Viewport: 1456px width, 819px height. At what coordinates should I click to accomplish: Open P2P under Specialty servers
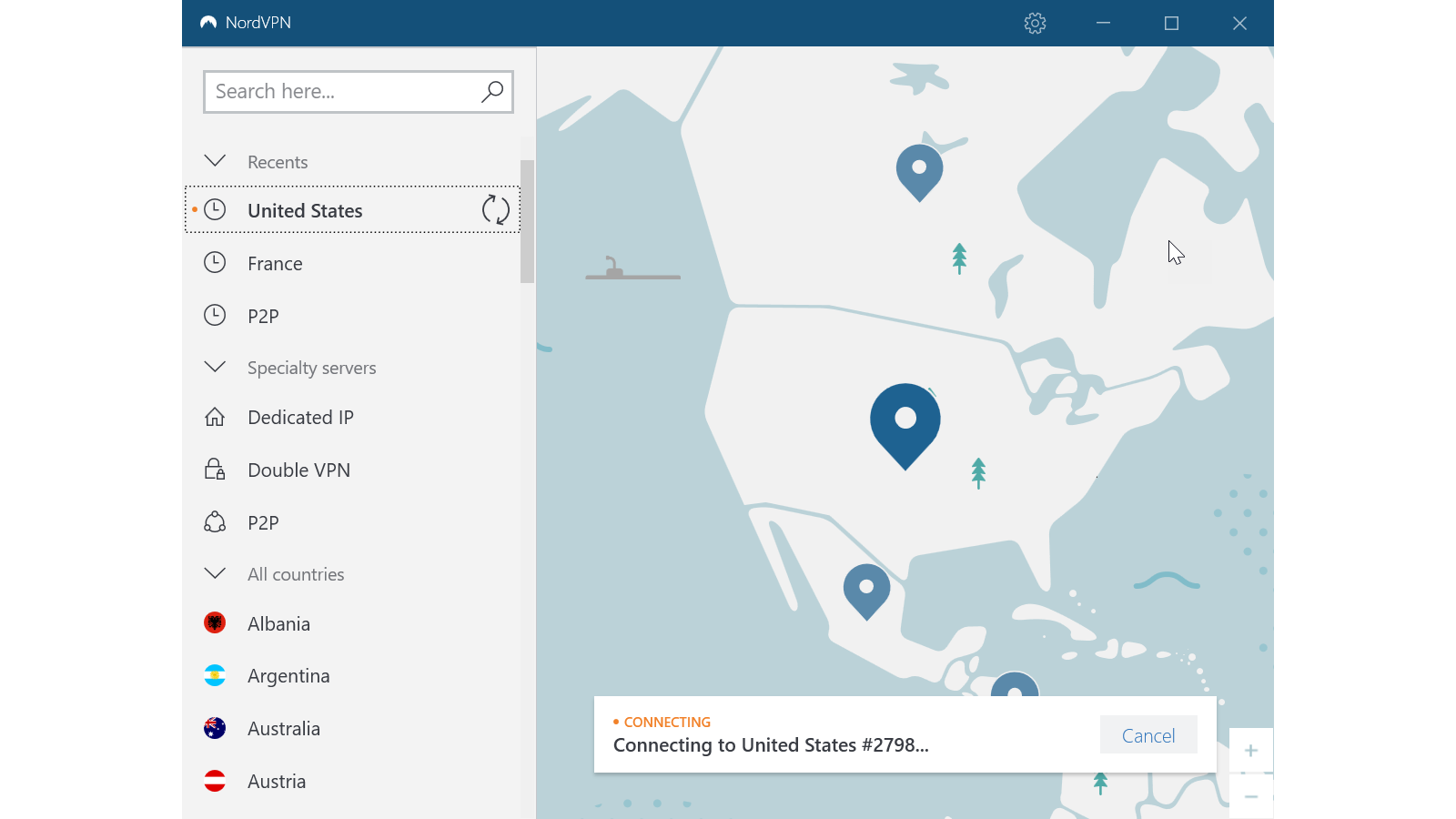352,522
